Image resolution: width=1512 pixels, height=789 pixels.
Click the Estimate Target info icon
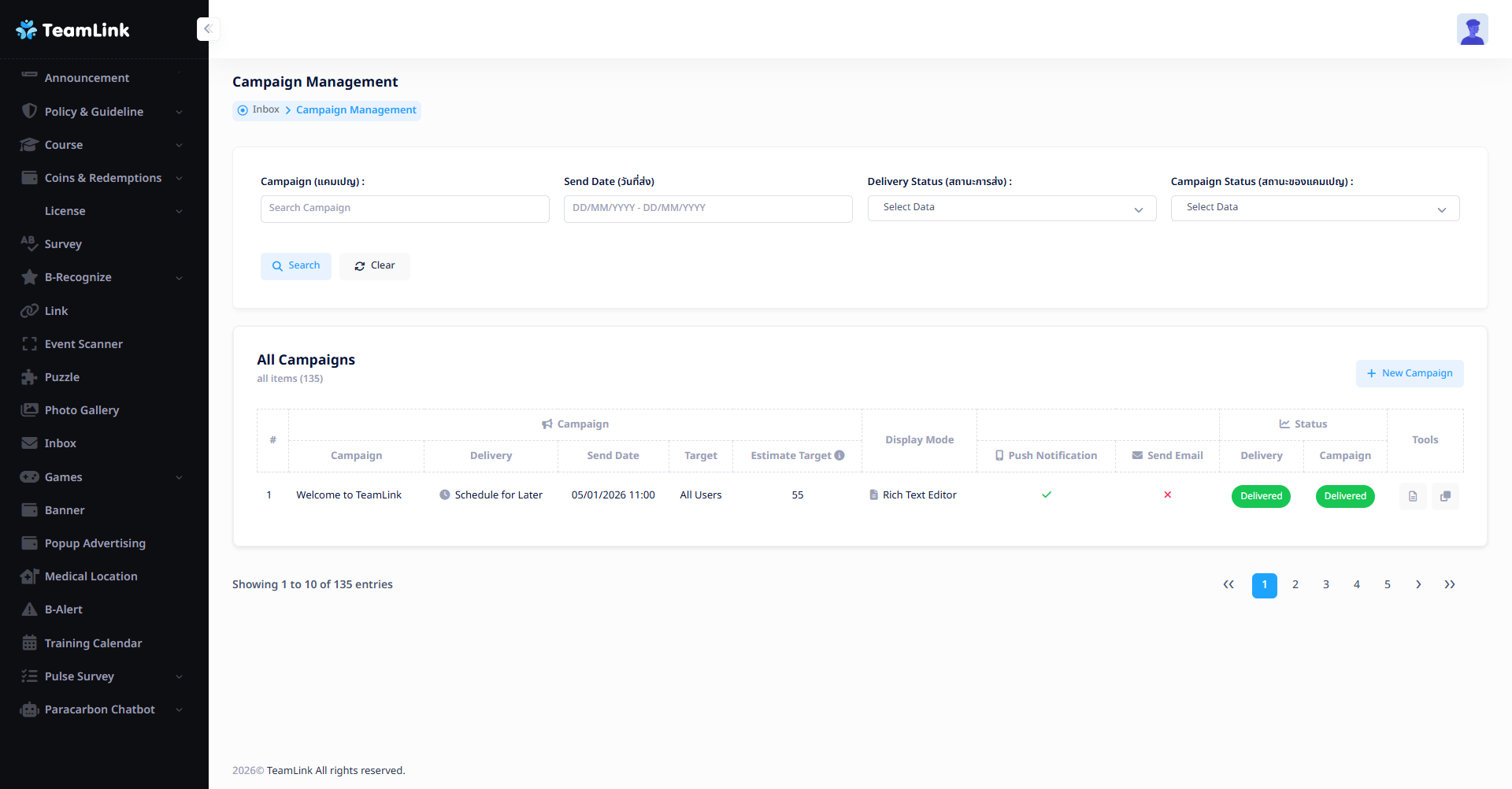click(x=839, y=455)
